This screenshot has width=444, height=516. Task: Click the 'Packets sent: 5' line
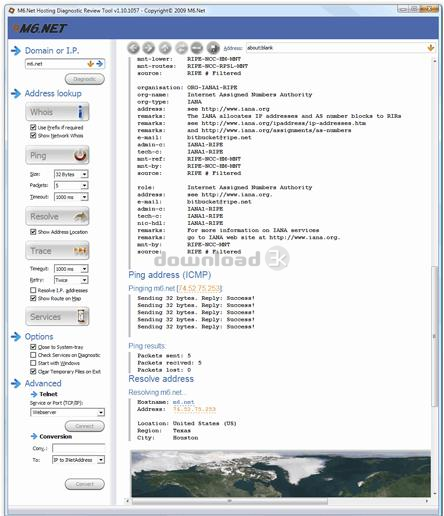(164, 356)
